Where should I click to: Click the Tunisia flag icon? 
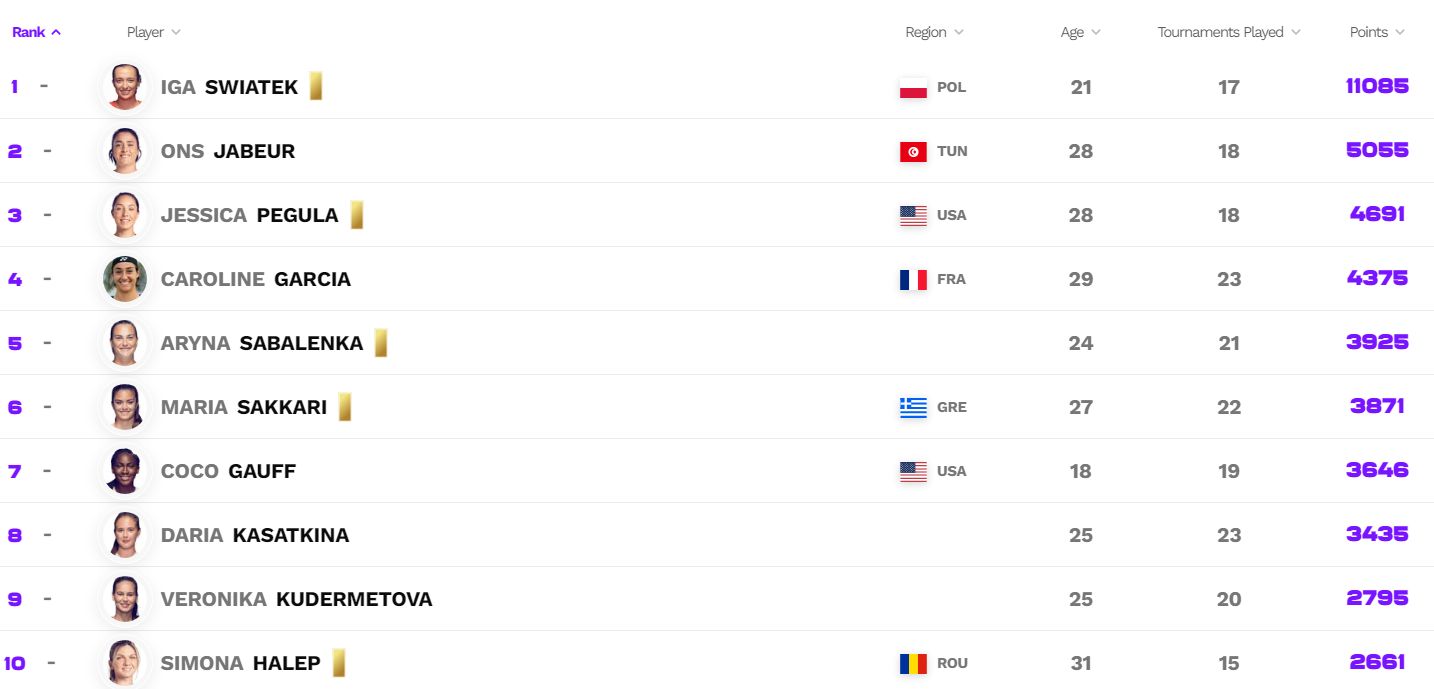pyautogui.click(x=913, y=151)
